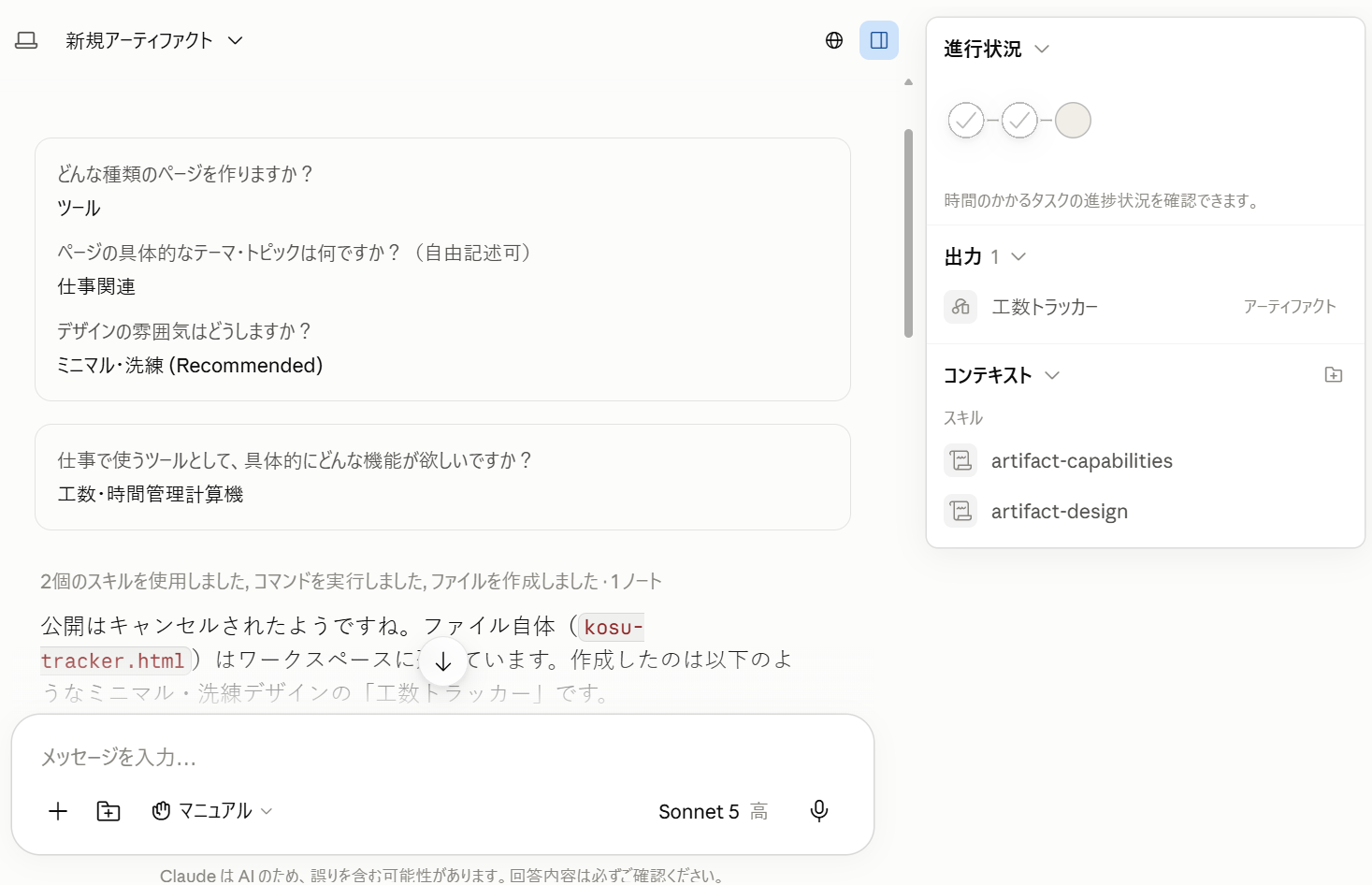
Task: Click the artifact-design skill icon
Action: pyautogui.click(x=960, y=511)
